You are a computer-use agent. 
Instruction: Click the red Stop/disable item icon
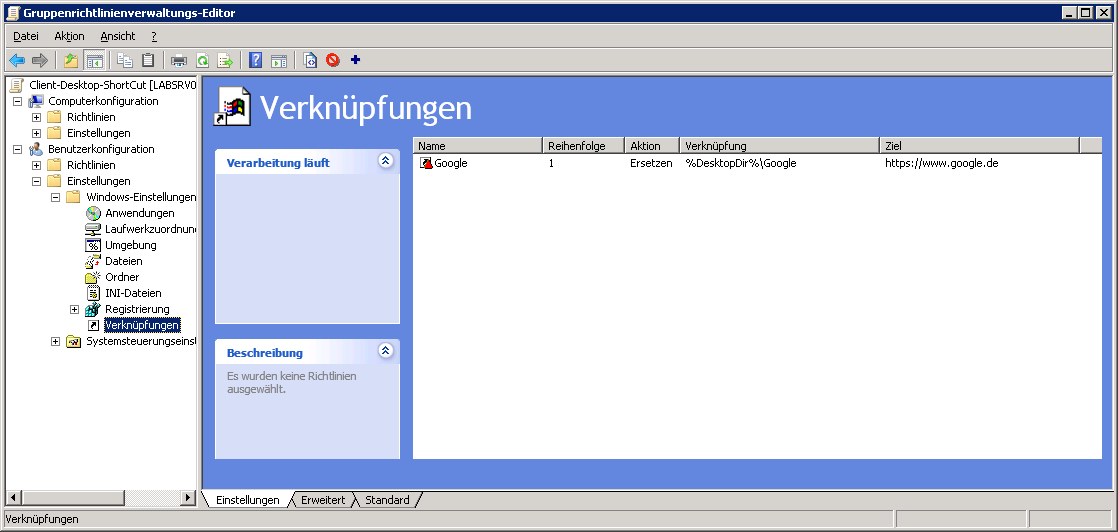(x=333, y=60)
